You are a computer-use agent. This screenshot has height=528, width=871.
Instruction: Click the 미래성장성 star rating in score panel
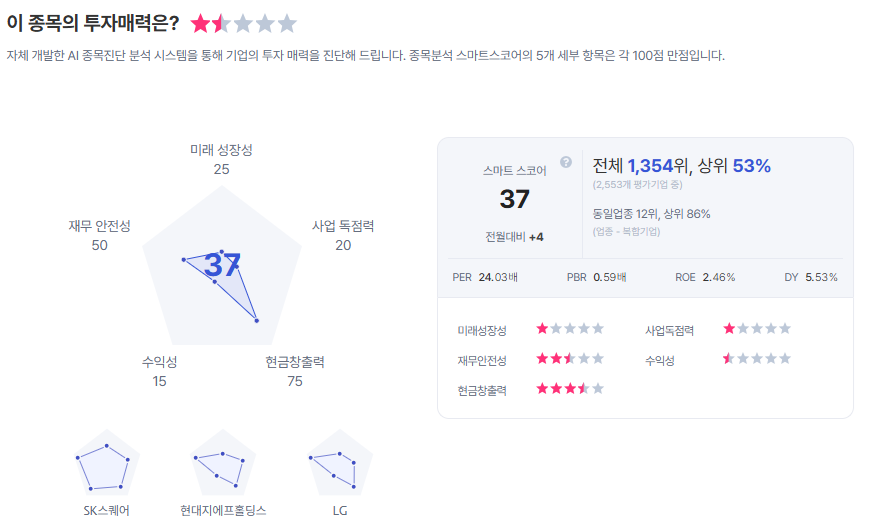pyautogui.click(x=570, y=328)
